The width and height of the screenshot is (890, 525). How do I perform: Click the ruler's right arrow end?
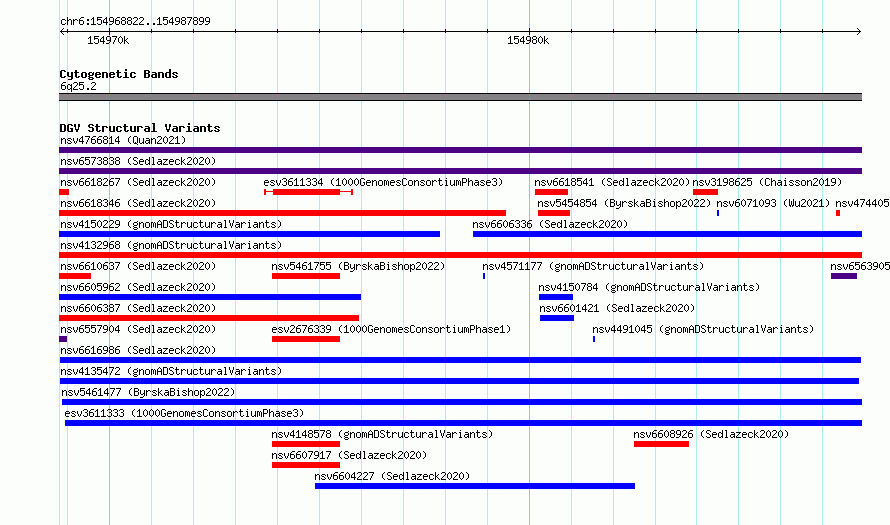859,31
